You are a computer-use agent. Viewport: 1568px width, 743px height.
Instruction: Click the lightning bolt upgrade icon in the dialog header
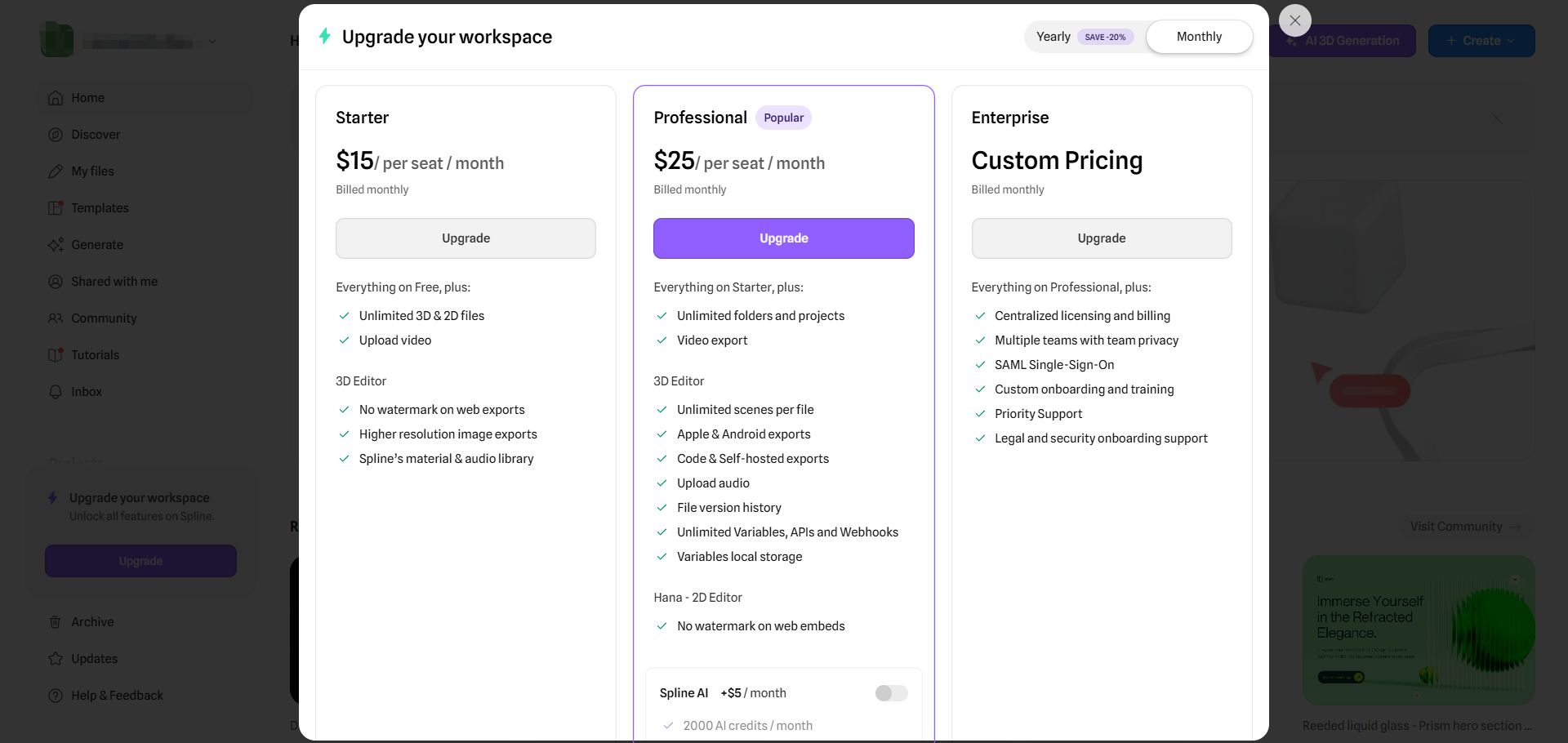(x=325, y=36)
